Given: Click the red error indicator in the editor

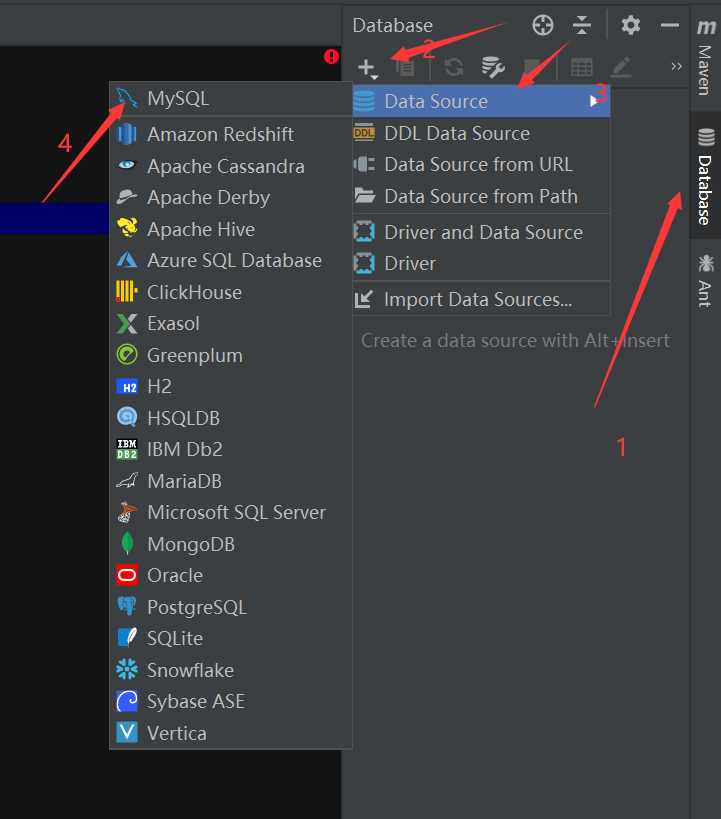Looking at the screenshot, I should click(331, 56).
